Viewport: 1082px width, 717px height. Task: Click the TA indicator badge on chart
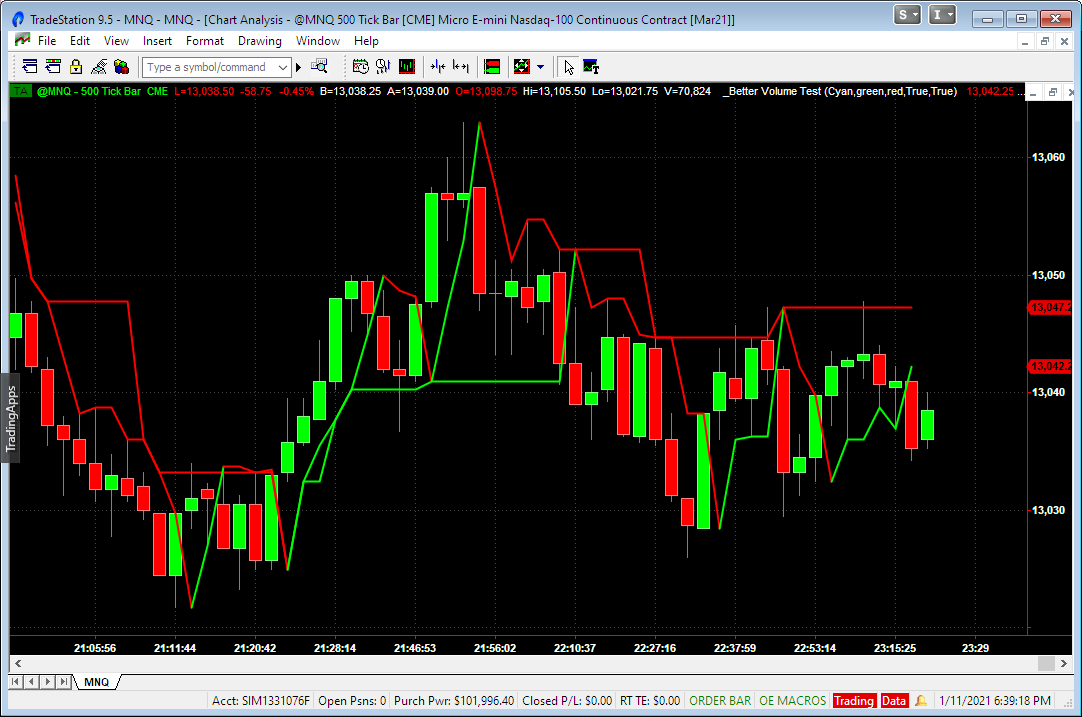point(21,91)
